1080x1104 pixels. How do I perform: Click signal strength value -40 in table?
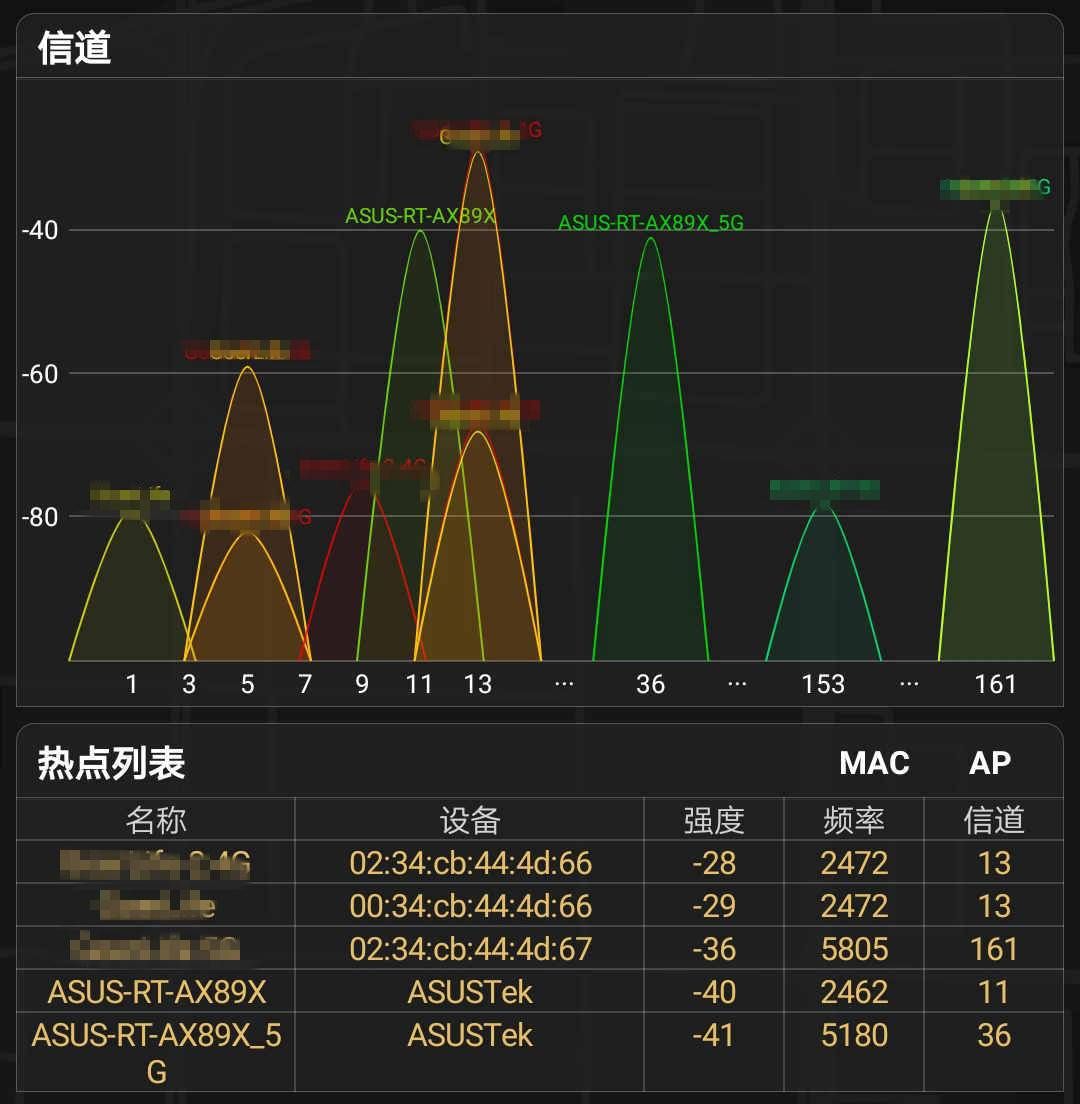click(x=714, y=992)
